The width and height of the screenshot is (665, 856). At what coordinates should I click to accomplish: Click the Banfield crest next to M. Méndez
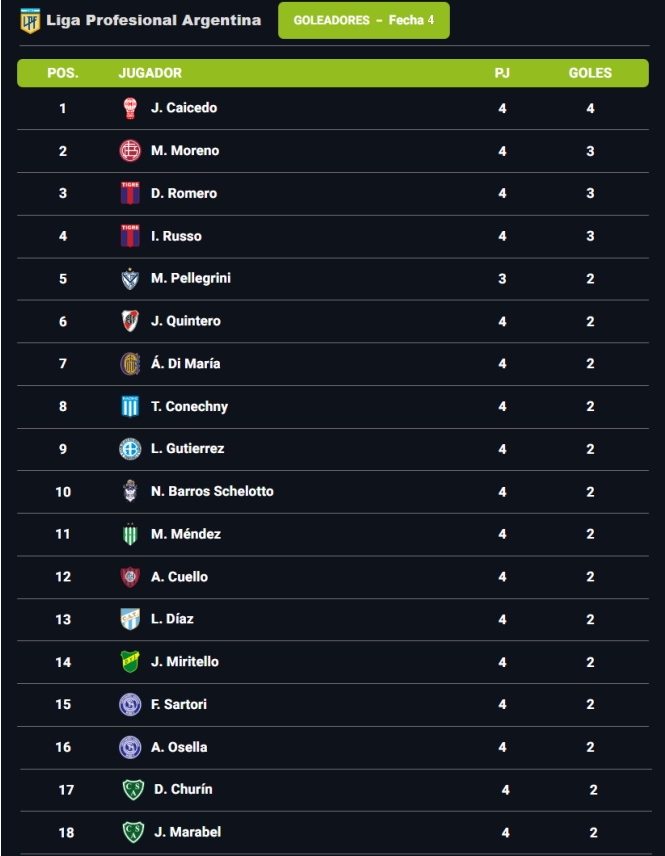(130, 535)
